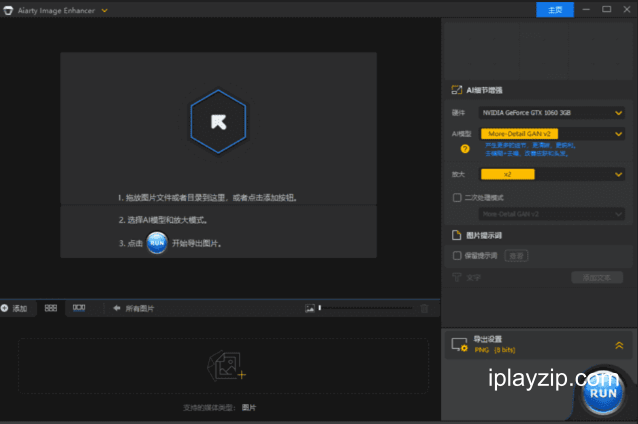Enable the 二次处理模式 checkbox

[457, 198]
